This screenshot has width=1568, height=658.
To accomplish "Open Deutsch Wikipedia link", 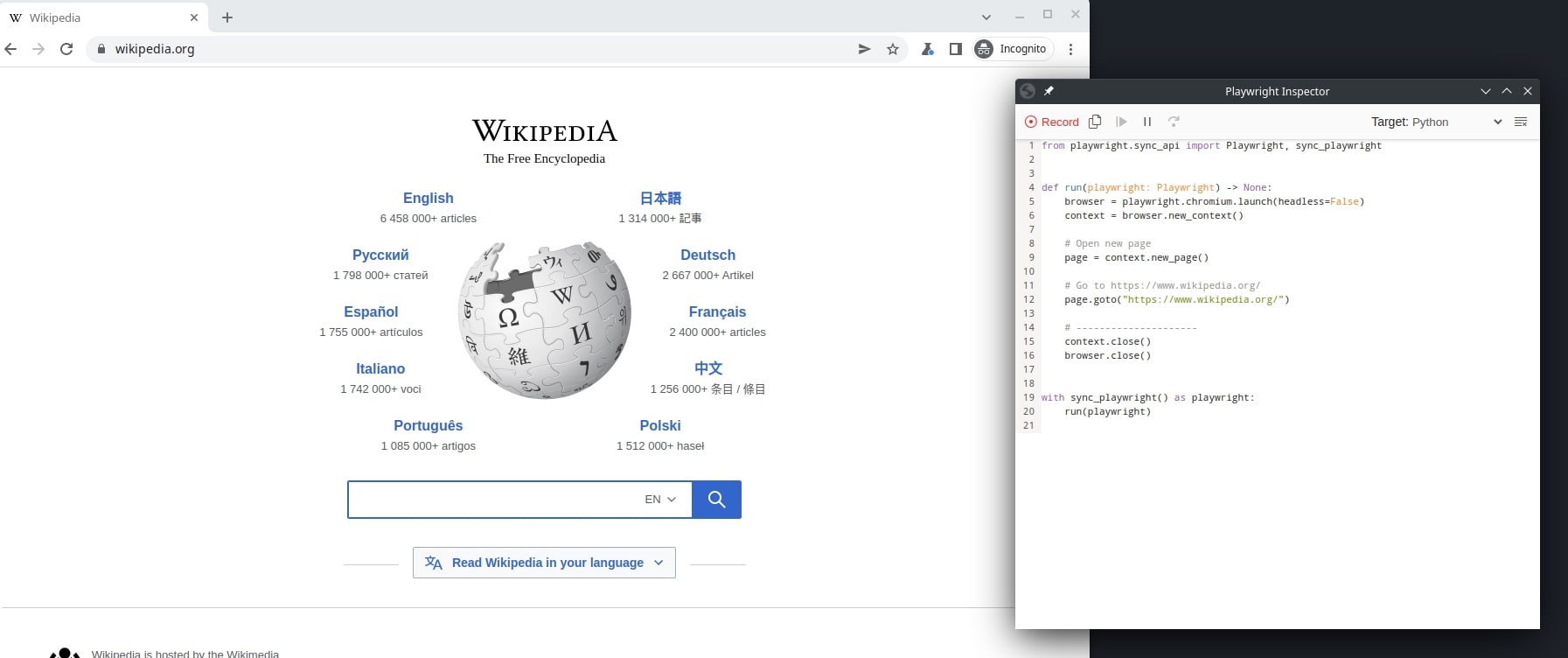I will (708, 255).
